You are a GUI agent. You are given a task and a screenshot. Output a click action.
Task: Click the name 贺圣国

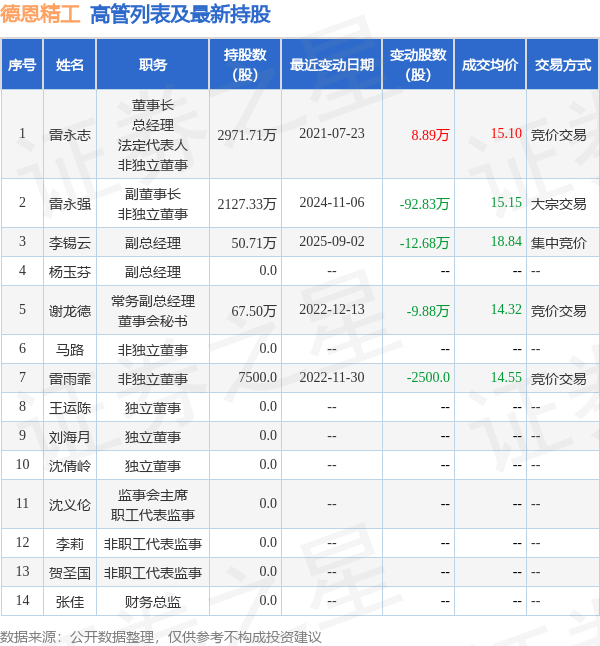tap(70, 573)
